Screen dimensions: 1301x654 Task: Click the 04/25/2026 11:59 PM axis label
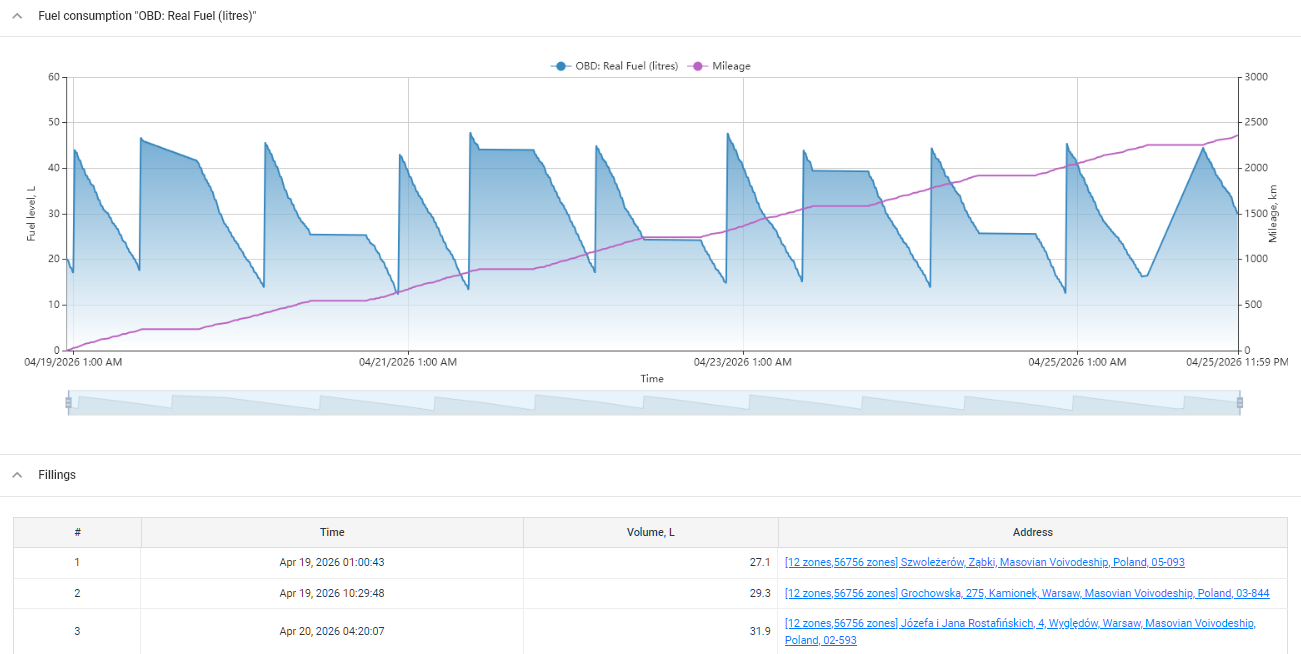pos(1238,362)
